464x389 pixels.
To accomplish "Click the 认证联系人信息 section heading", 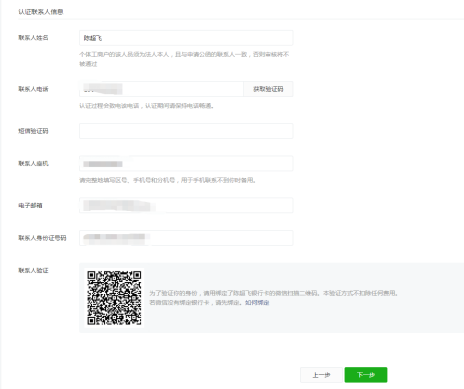I will coord(41,12).
